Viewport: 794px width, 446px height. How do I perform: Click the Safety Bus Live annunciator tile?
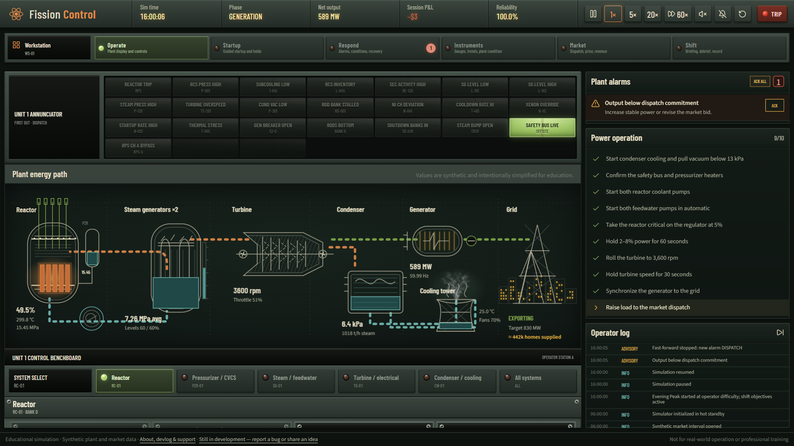[542, 128]
